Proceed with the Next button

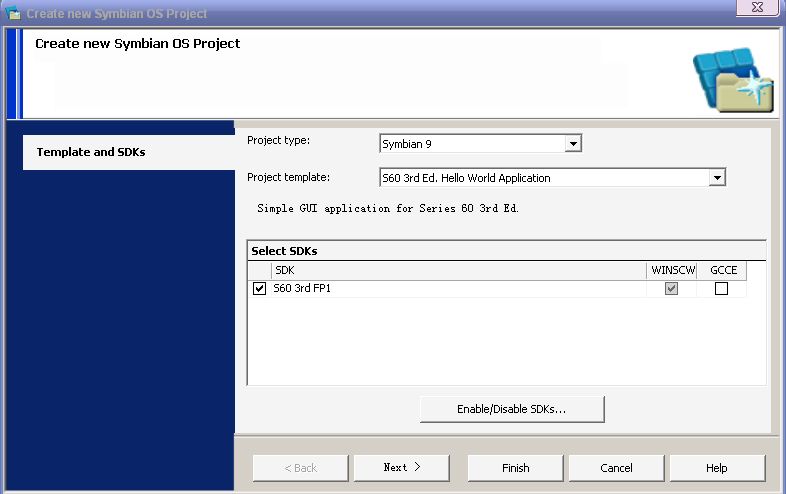click(x=402, y=468)
